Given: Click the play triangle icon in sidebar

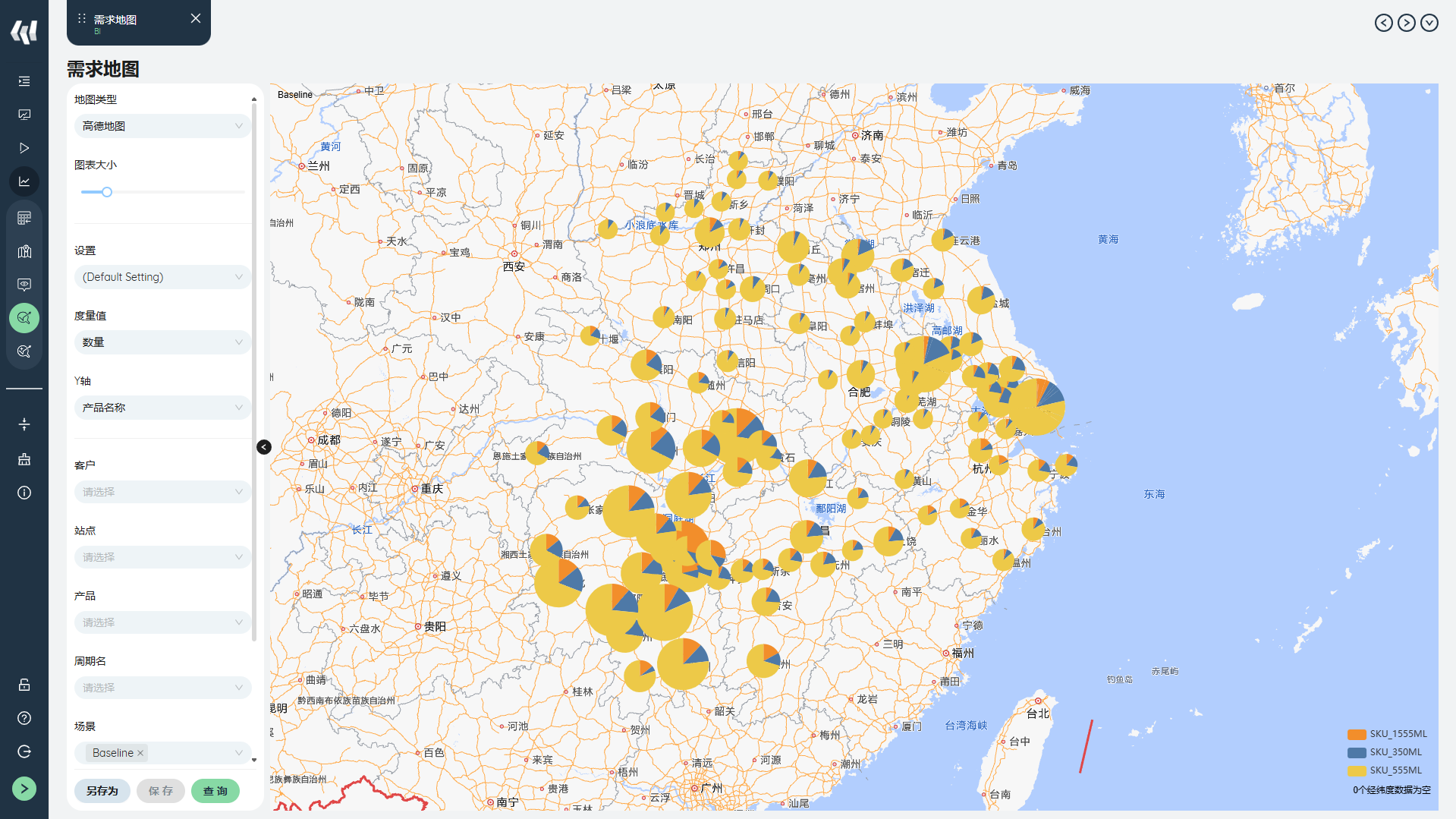Looking at the screenshot, I should coord(24,148).
